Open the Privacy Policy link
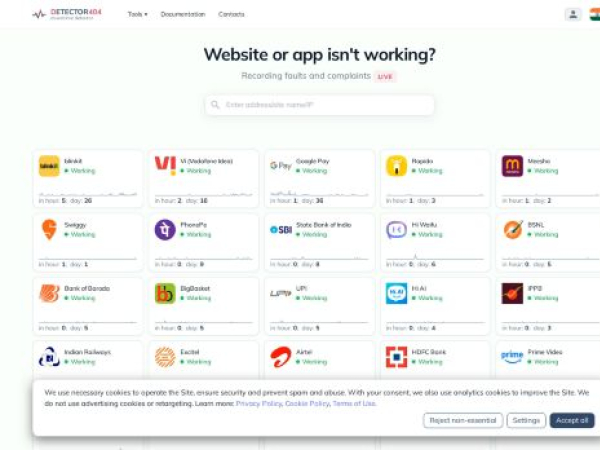This screenshot has width=600, height=450. click(x=259, y=403)
